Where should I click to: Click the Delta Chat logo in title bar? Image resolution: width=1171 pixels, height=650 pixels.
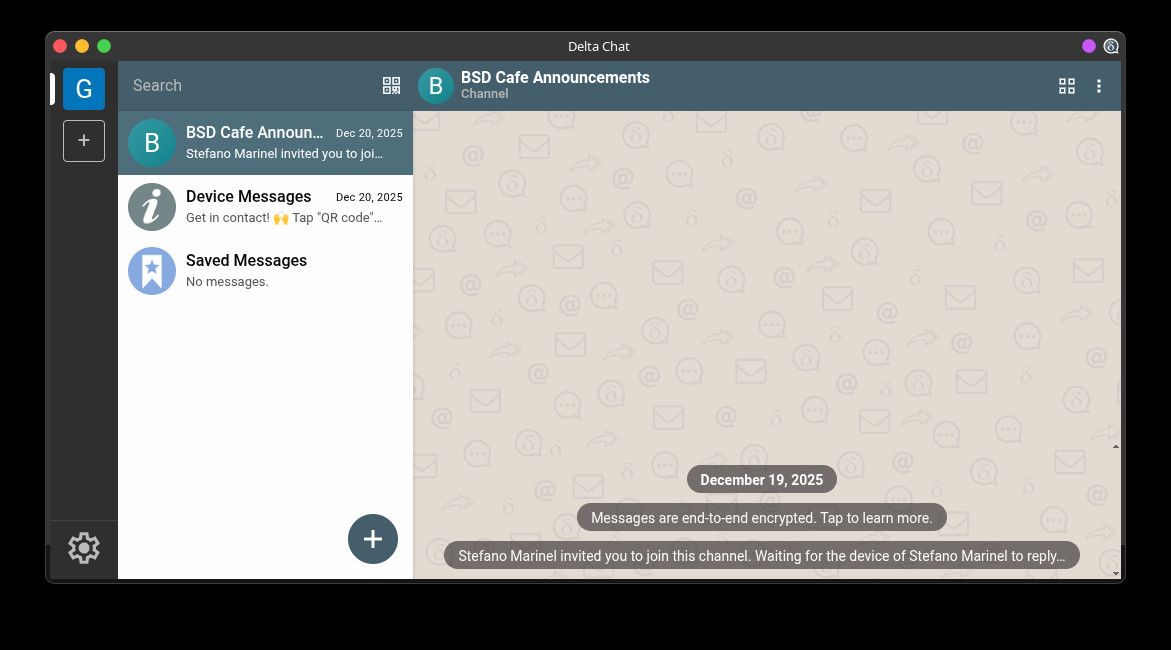point(1111,46)
